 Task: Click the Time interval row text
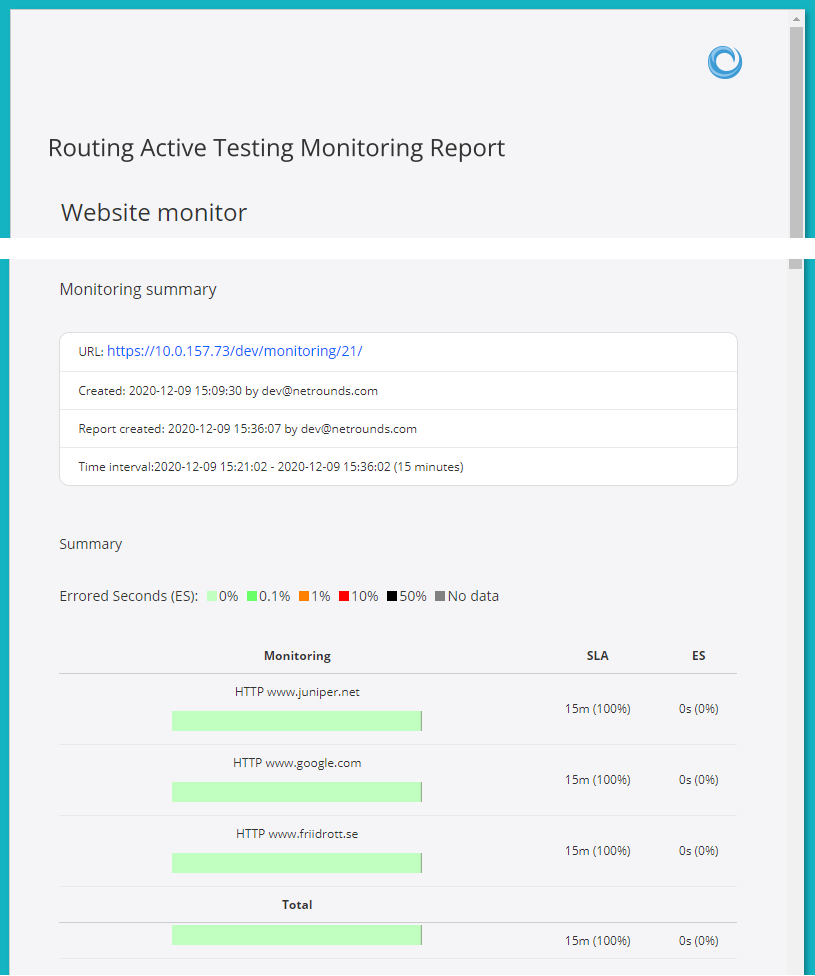point(270,467)
